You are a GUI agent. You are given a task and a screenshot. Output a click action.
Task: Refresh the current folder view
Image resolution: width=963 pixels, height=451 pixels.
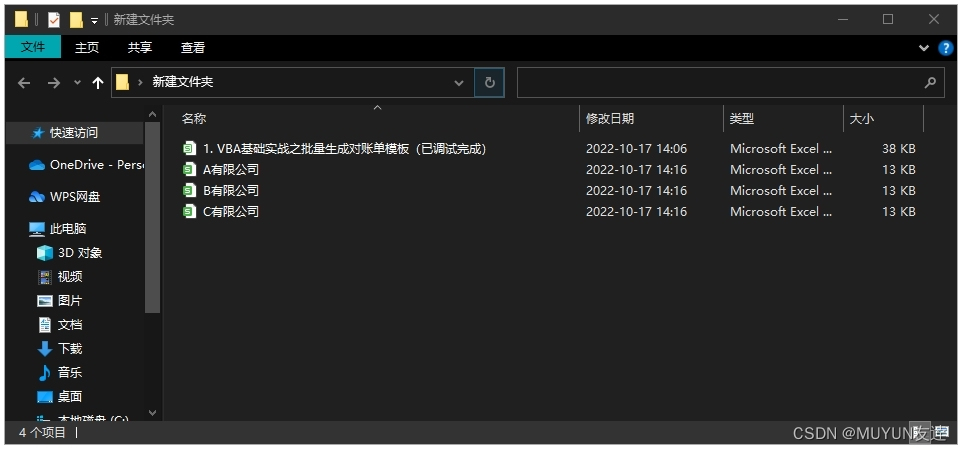pyautogui.click(x=489, y=82)
